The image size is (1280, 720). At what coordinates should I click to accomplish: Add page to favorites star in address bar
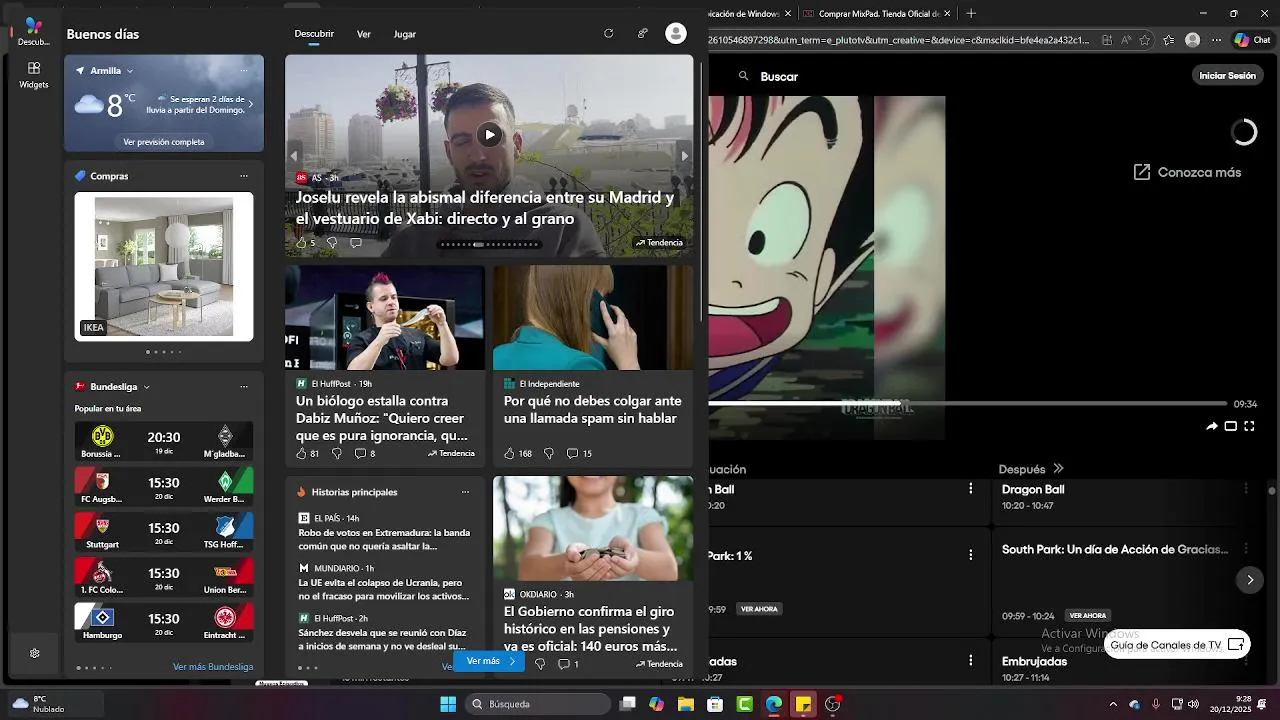[x=1144, y=40]
